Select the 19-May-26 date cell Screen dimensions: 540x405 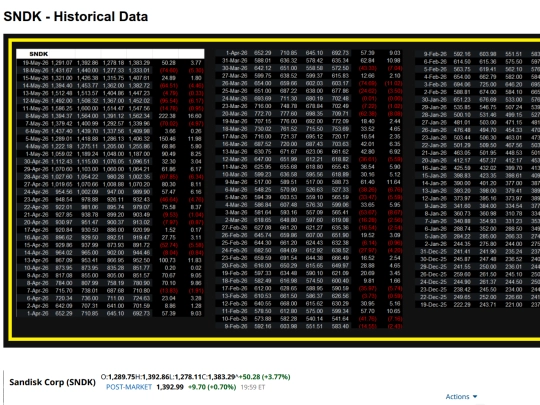point(35,63)
